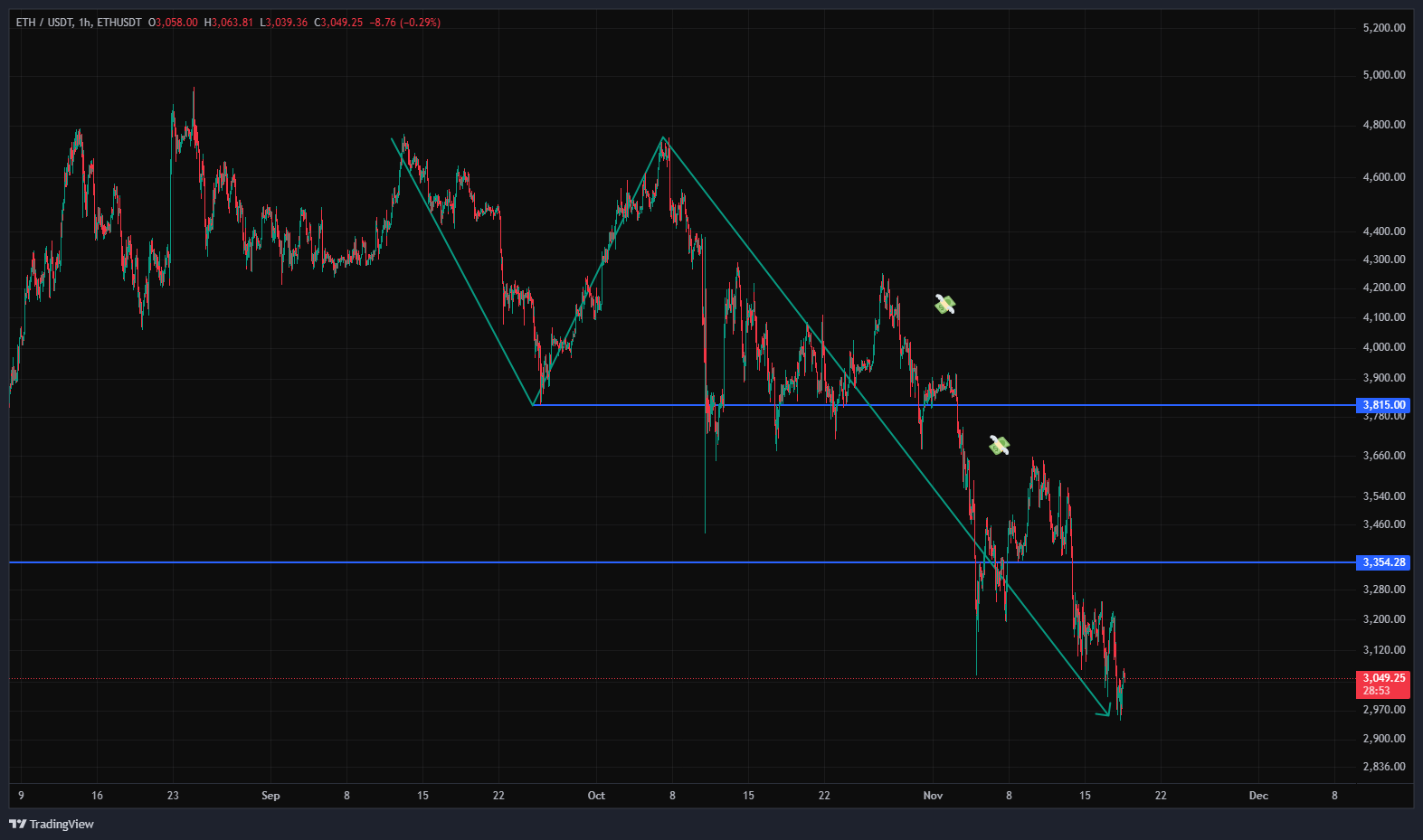Viewport: 1423px width, 840px height.
Task: Click the upper money emoji icon on the chart
Action: point(944,305)
